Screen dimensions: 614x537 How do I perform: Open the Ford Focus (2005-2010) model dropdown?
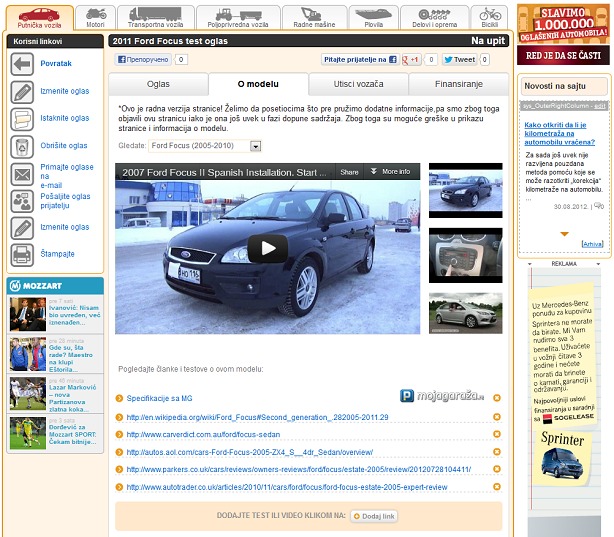(x=204, y=146)
